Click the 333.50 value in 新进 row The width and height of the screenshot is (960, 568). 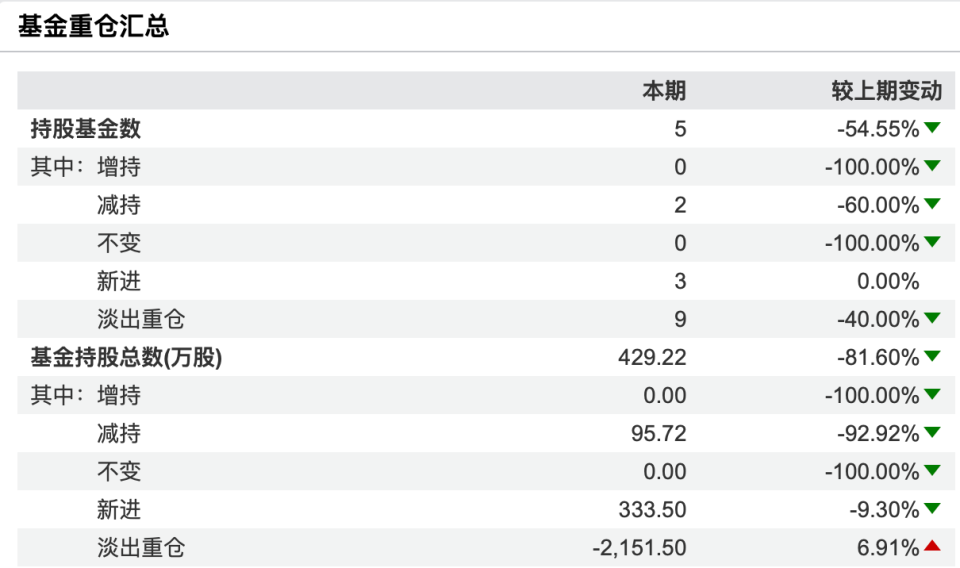pos(653,509)
